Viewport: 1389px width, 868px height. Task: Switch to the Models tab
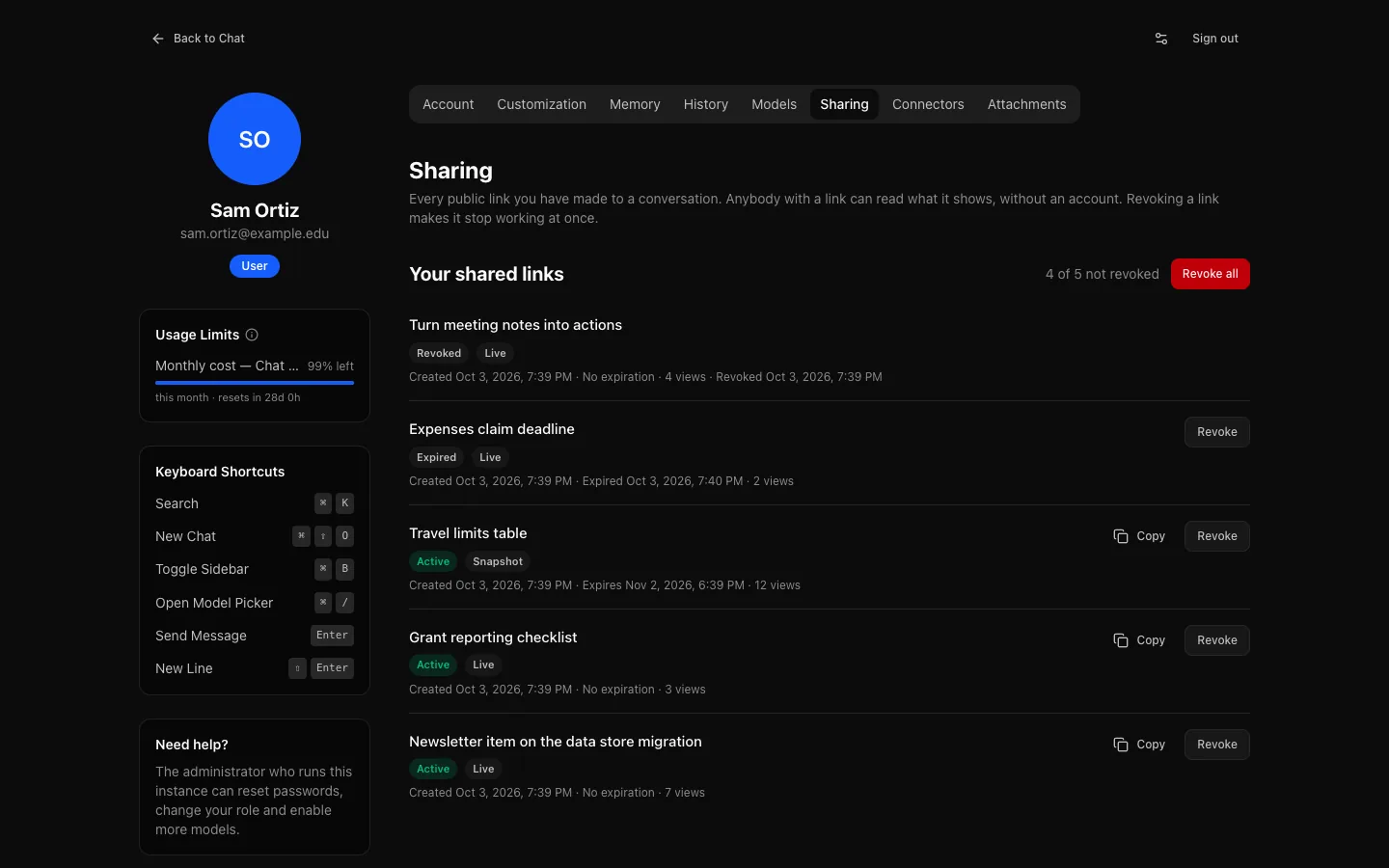point(774,104)
